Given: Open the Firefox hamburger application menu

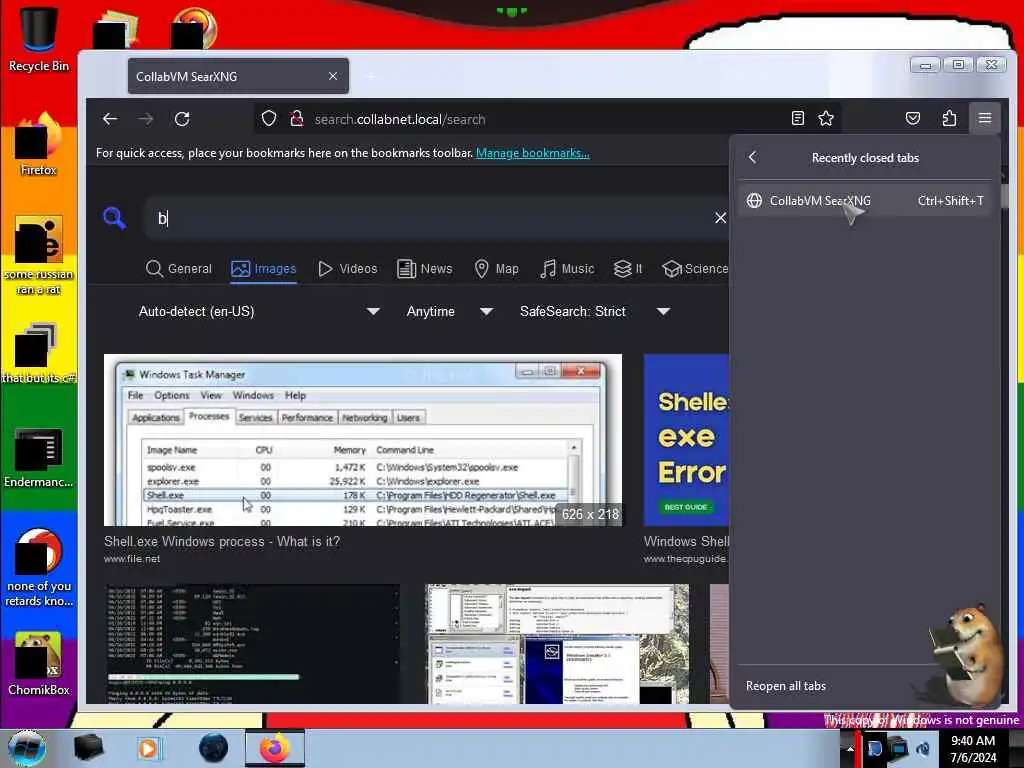Looking at the screenshot, I should tap(985, 118).
